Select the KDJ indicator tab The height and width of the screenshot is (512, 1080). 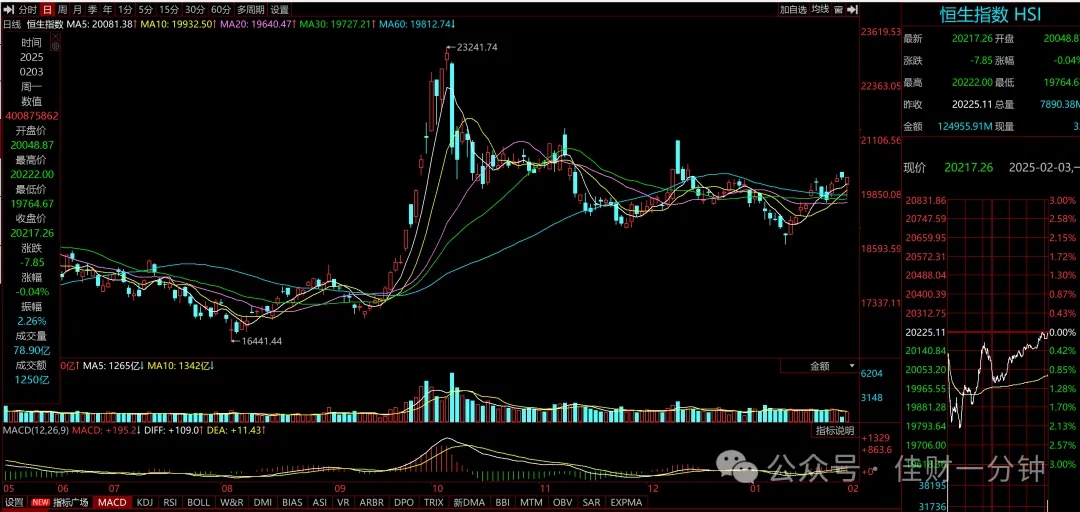(145, 502)
